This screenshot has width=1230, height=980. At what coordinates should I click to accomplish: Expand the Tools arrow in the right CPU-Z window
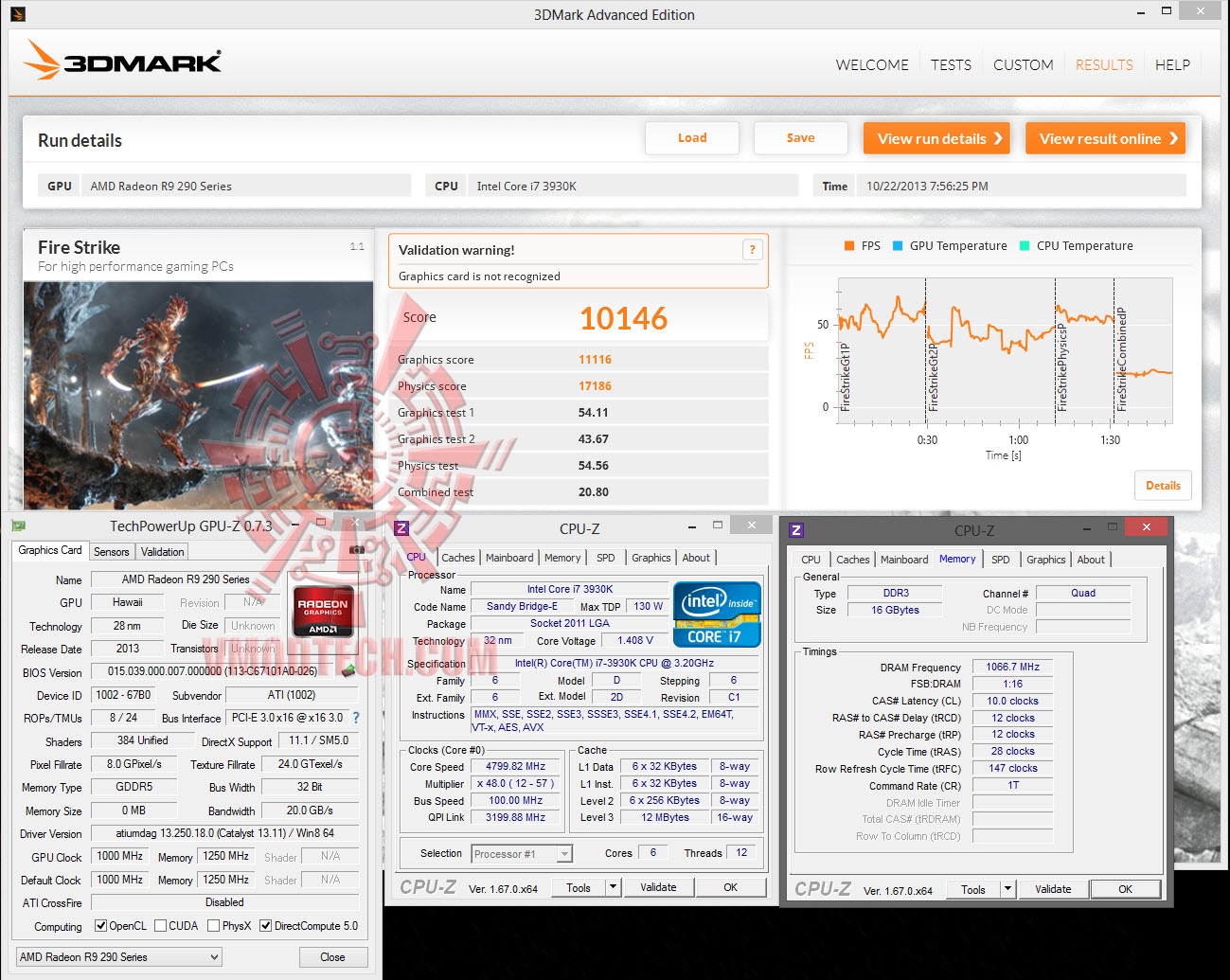pos(1008,889)
